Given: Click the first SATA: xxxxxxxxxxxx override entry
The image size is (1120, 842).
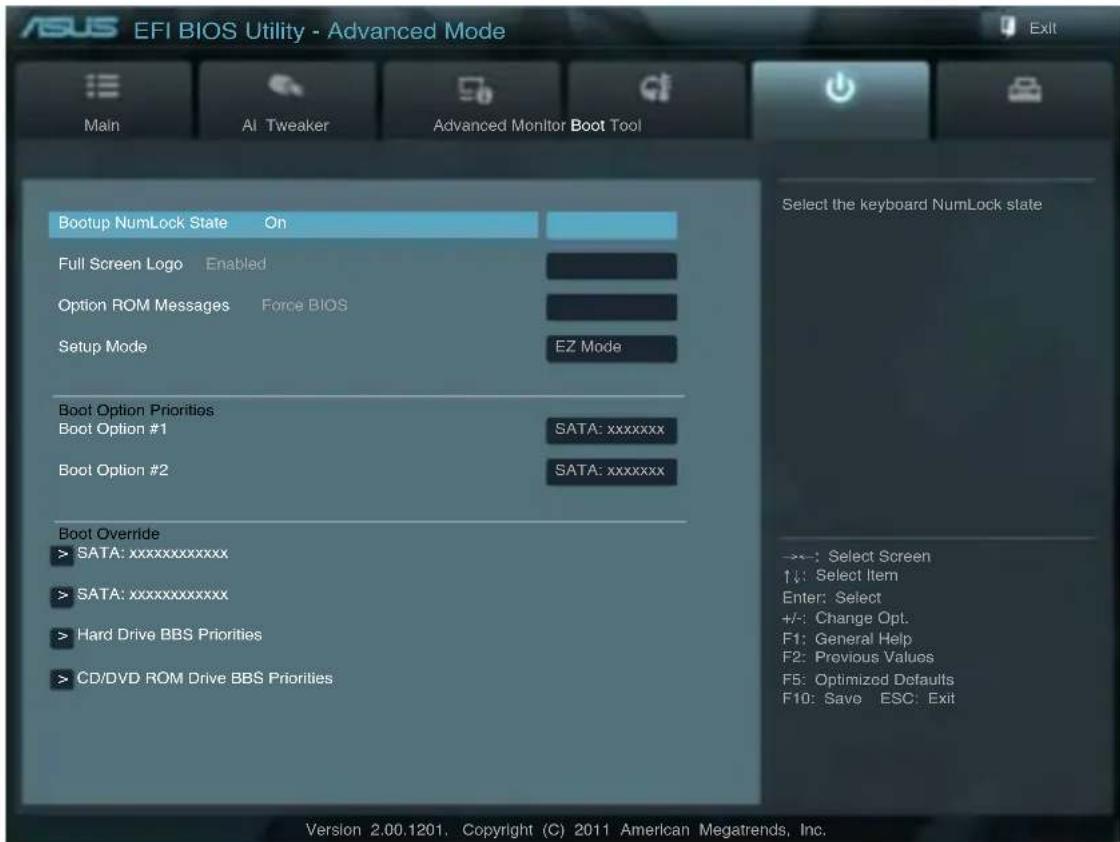Looking at the screenshot, I should coord(153,553).
